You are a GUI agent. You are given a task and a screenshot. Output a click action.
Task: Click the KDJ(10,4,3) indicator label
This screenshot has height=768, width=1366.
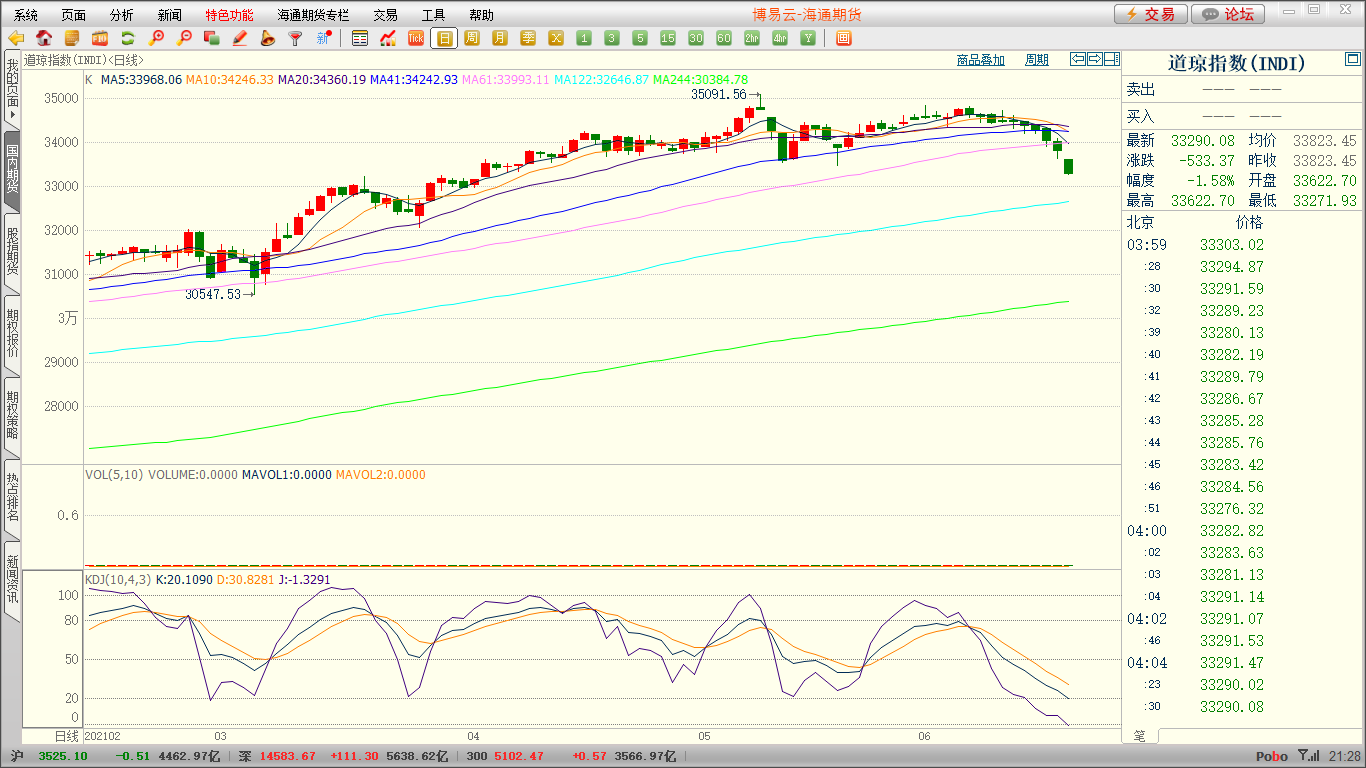click(117, 579)
